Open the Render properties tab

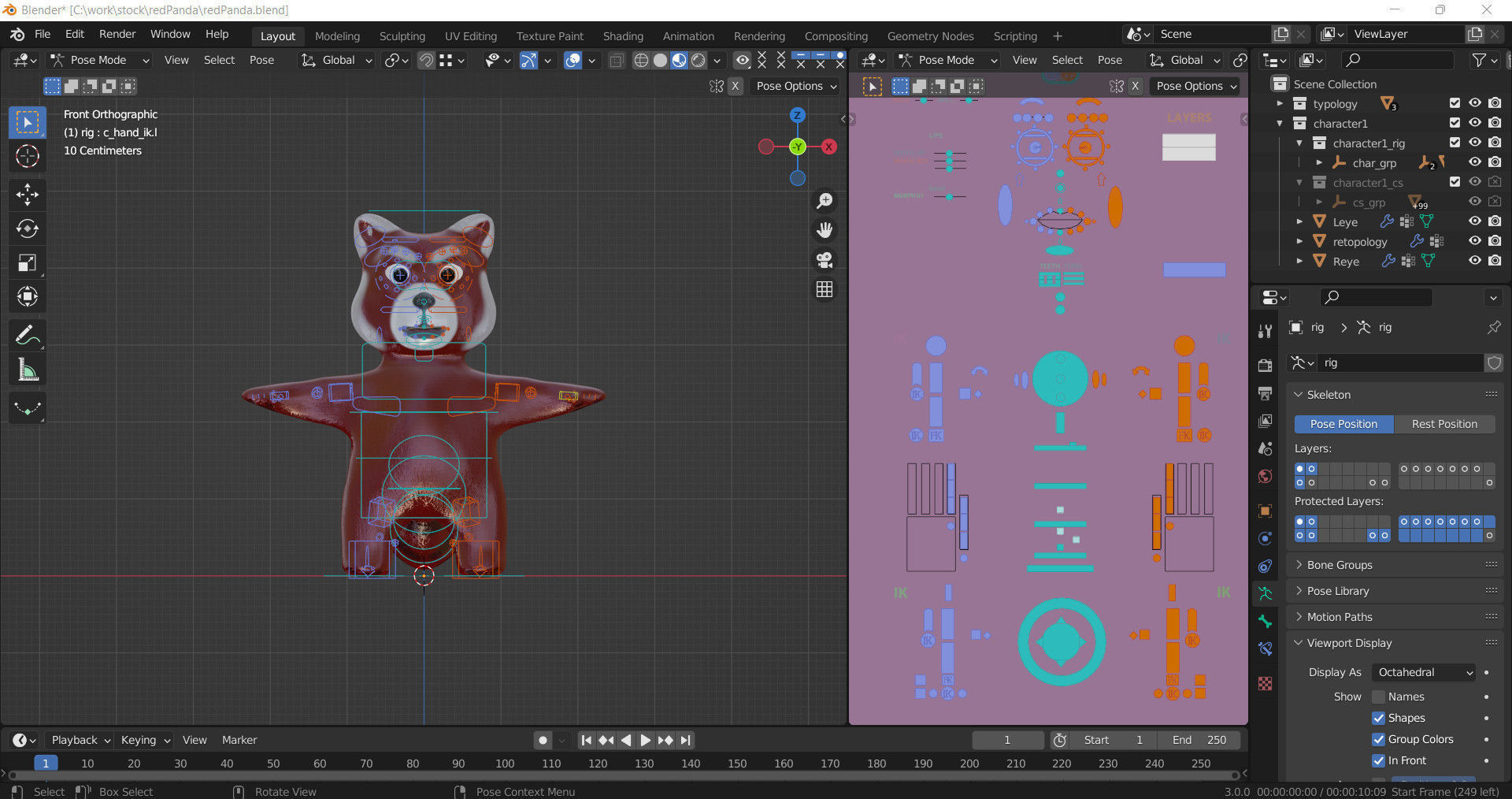pos(1266,365)
